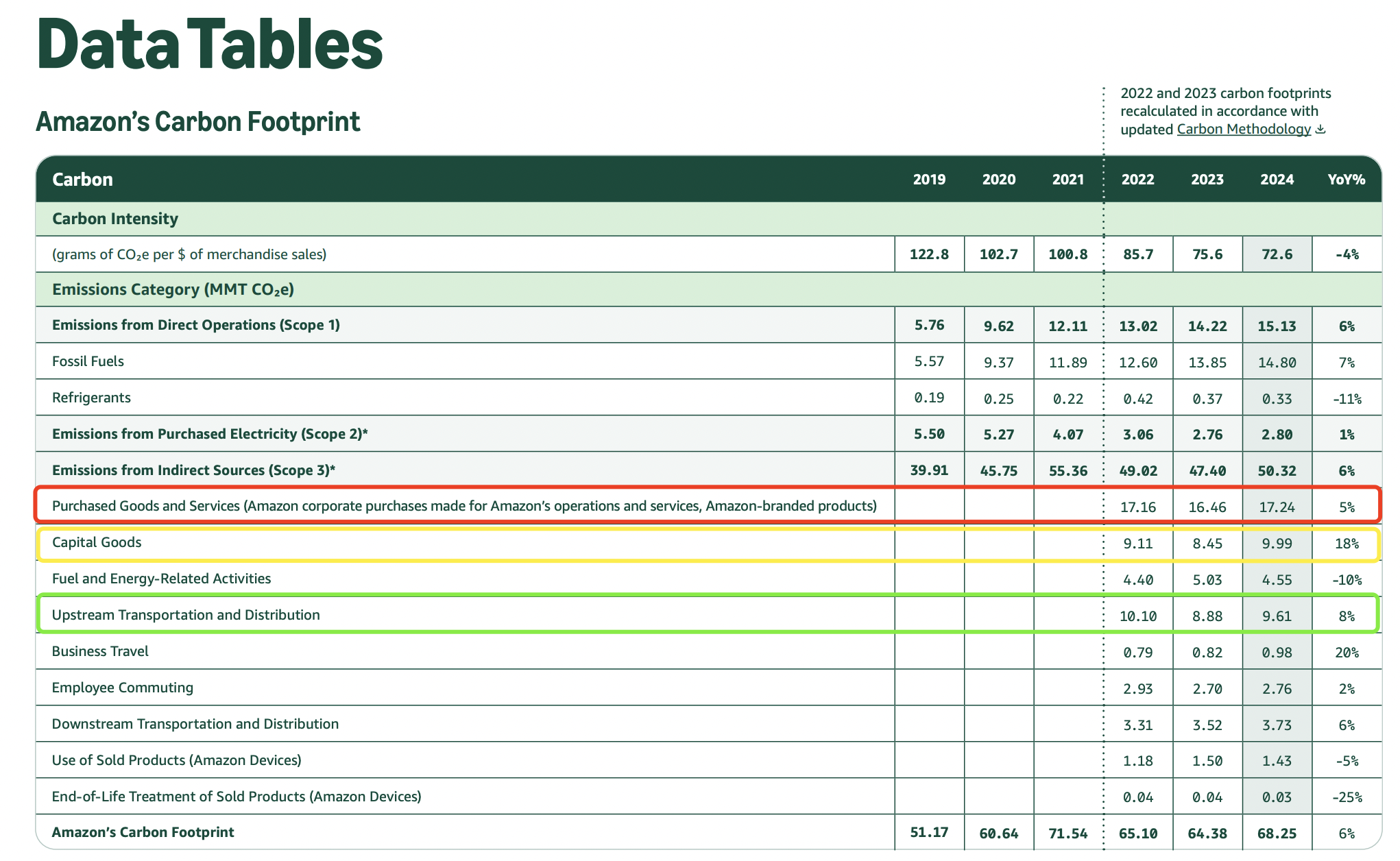Click carbon intensity value 72.6 for 2024

pyautogui.click(x=1277, y=254)
